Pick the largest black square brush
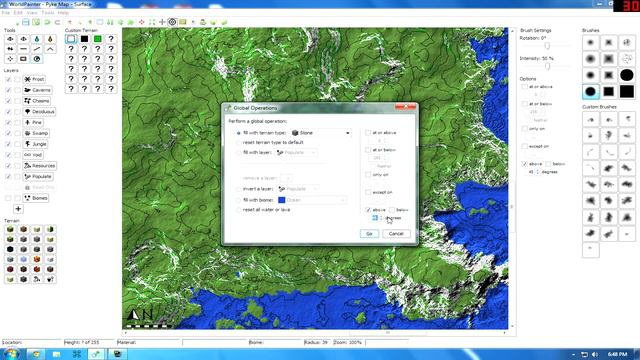Image resolution: width=640 pixels, height=360 pixels. click(x=627, y=91)
